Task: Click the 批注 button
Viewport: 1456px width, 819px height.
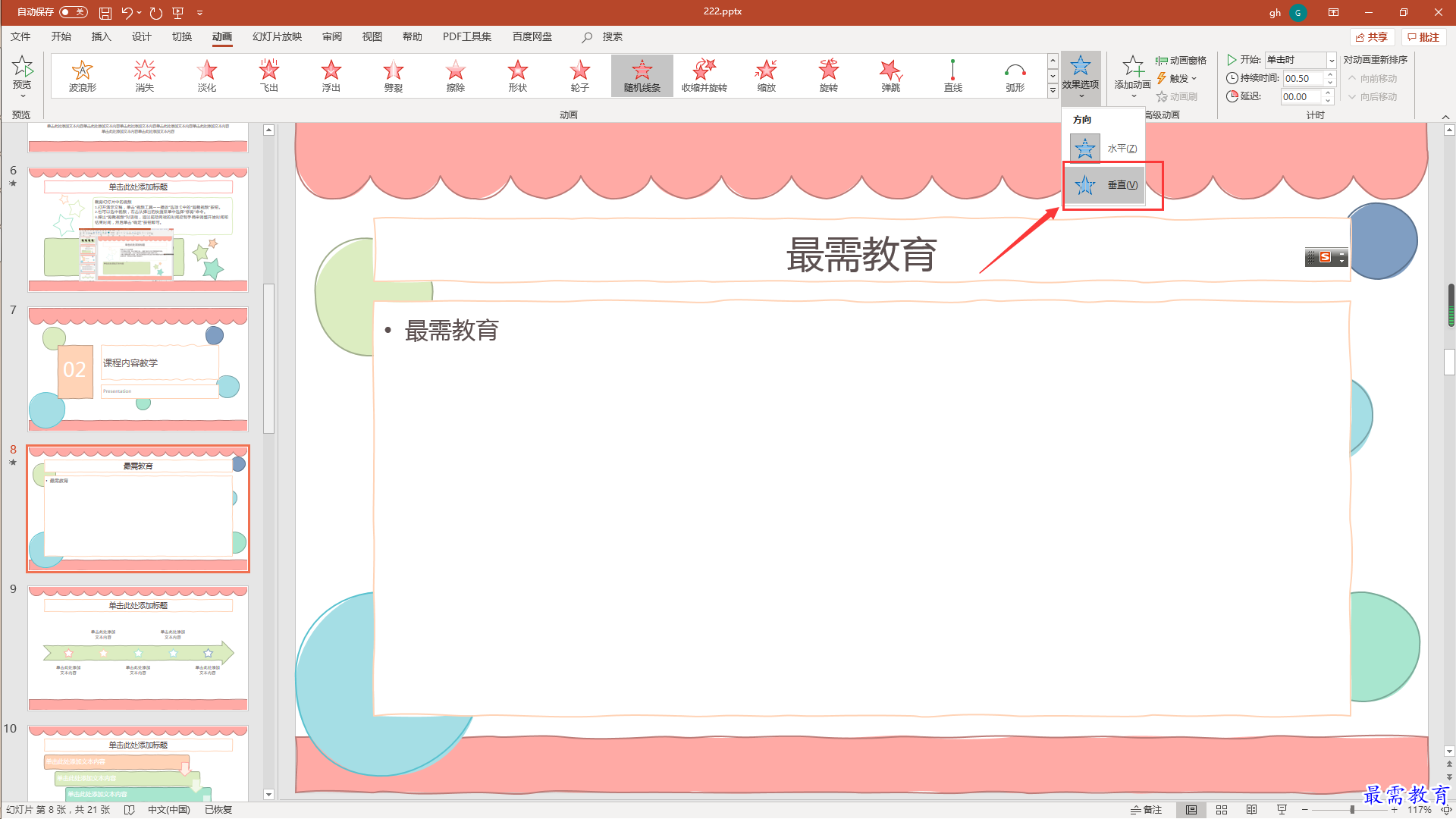Action: click(1423, 37)
